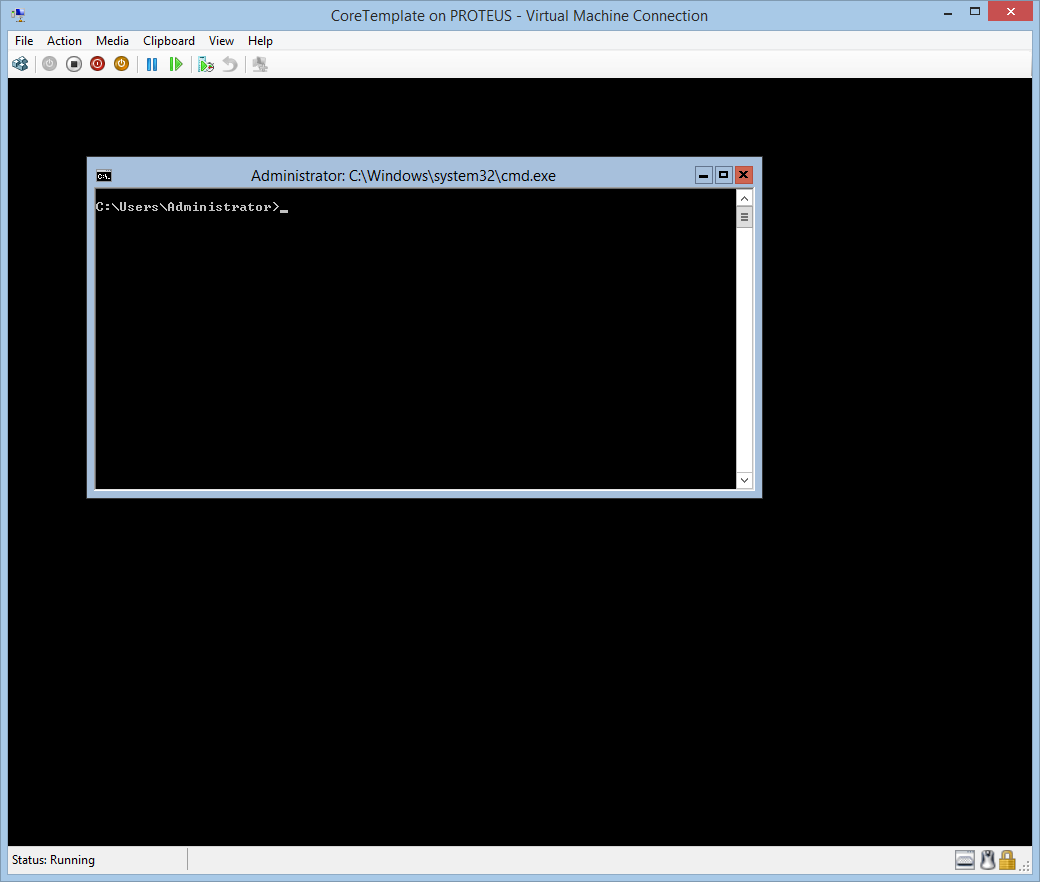The image size is (1040, 882).
Task: Click the red Shut Down icon
Action: [97, 64]
